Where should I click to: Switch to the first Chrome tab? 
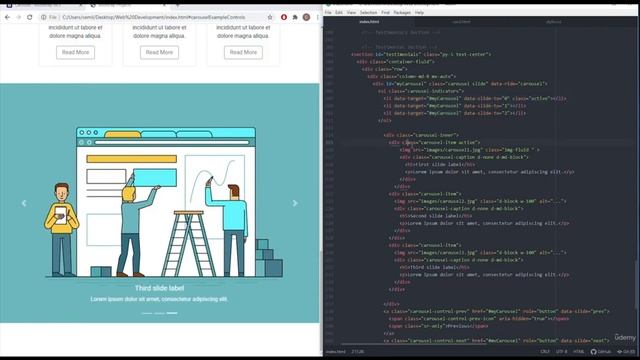(45, 6)
